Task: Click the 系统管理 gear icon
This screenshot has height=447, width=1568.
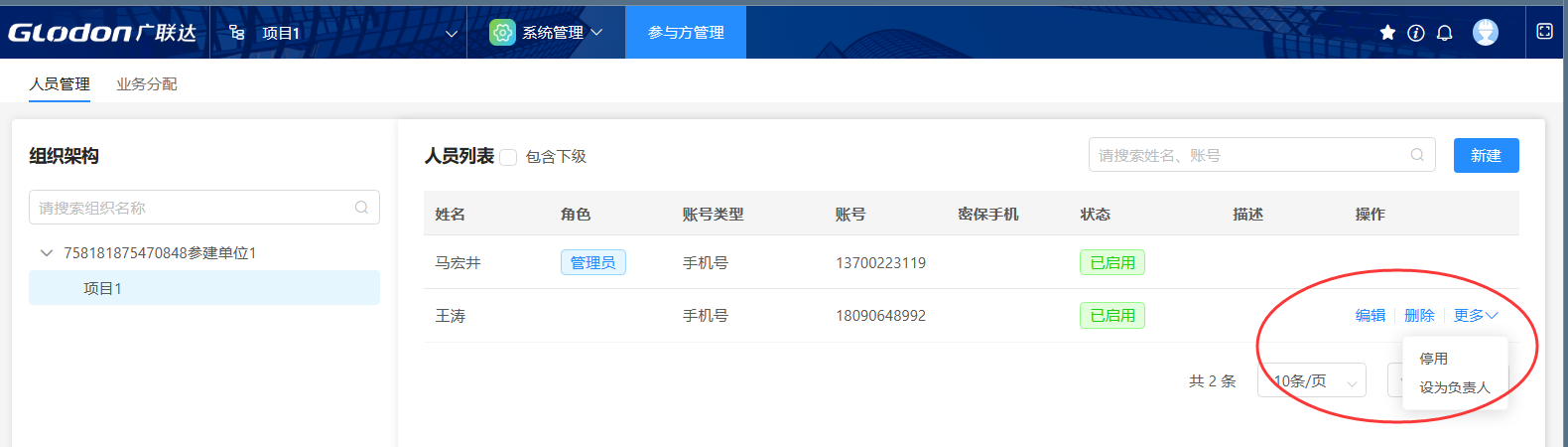Action: [503, 33]
